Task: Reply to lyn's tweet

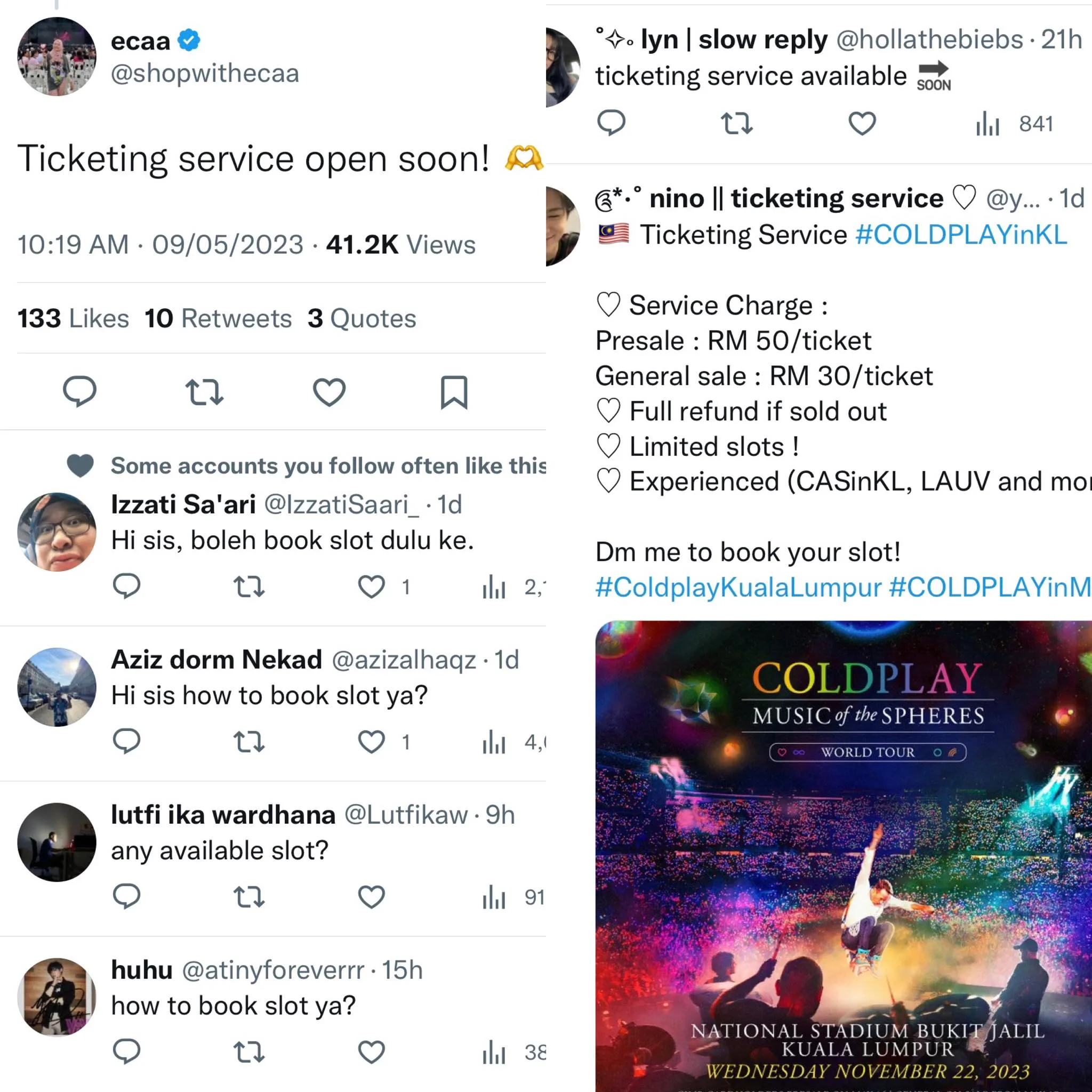Action: pyautogui.click(x=611, y=123)
